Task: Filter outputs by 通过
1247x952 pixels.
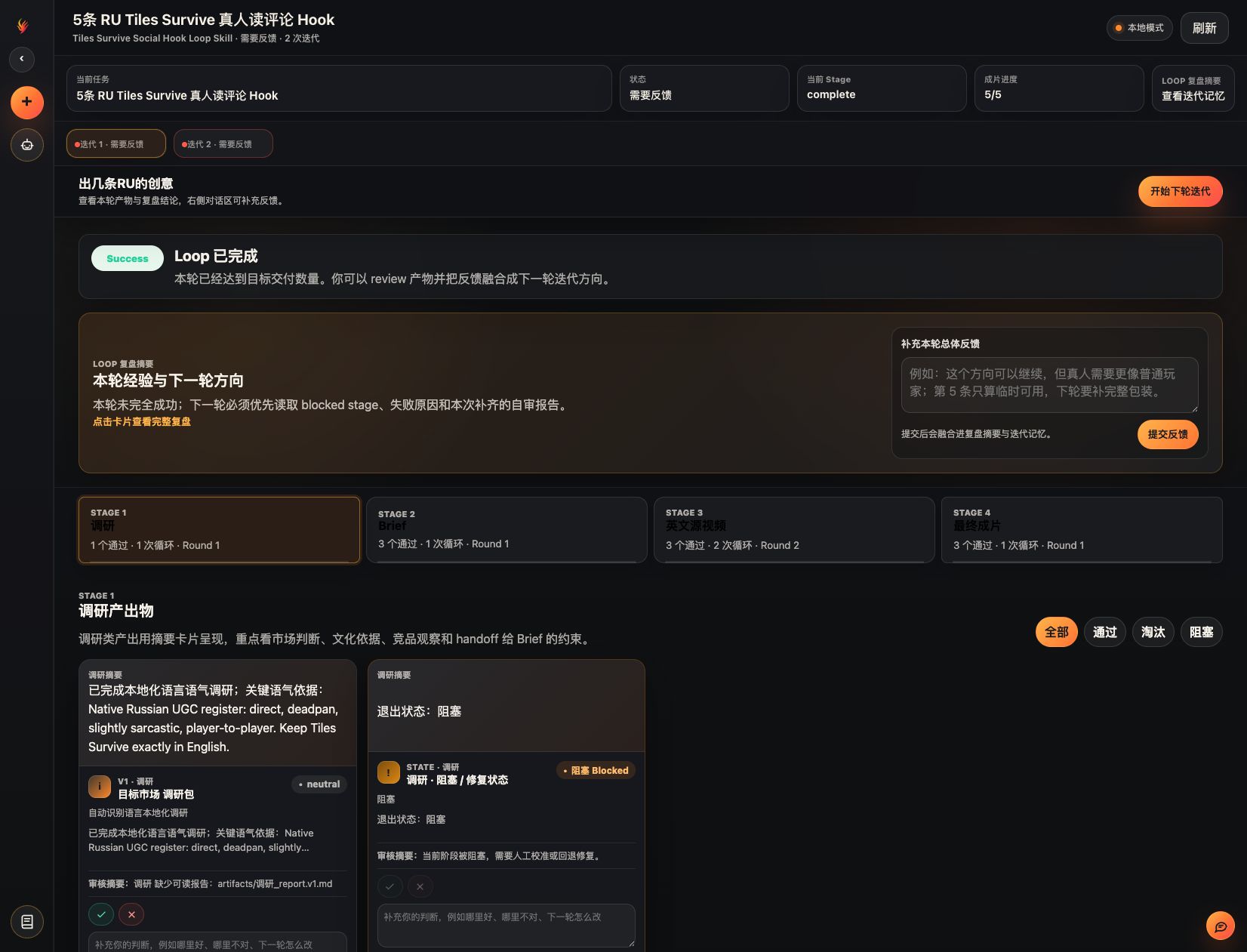Action: 1105,632
